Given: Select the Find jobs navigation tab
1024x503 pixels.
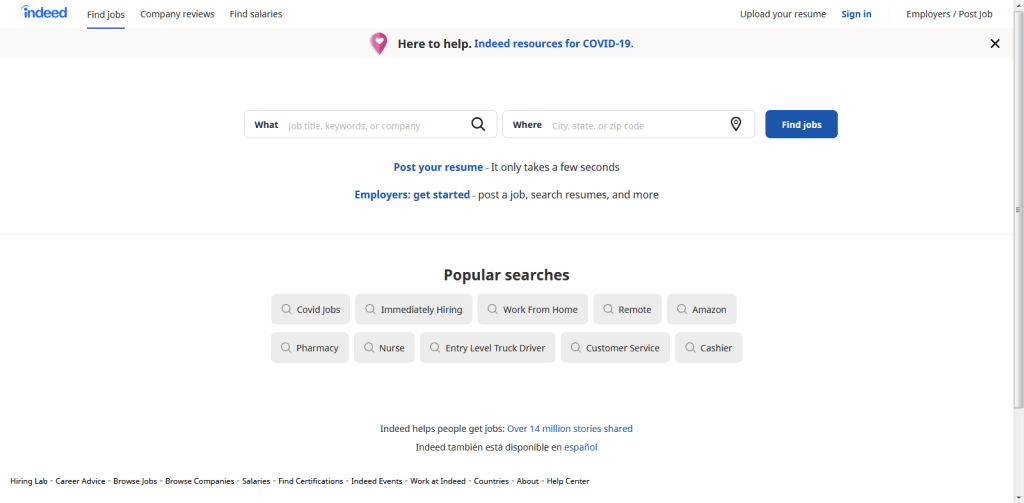Looking at the screenshot, I should click(106, 14).
